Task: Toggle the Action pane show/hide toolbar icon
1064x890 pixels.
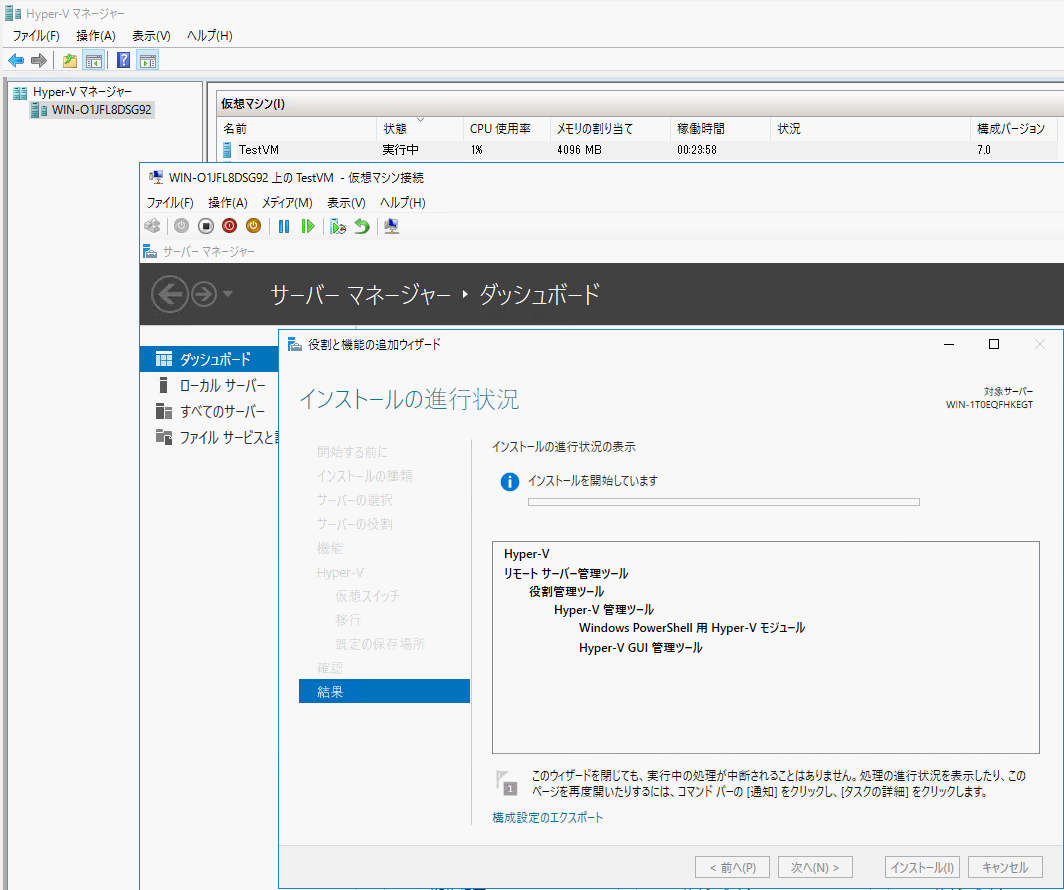Action: [148, 61]
